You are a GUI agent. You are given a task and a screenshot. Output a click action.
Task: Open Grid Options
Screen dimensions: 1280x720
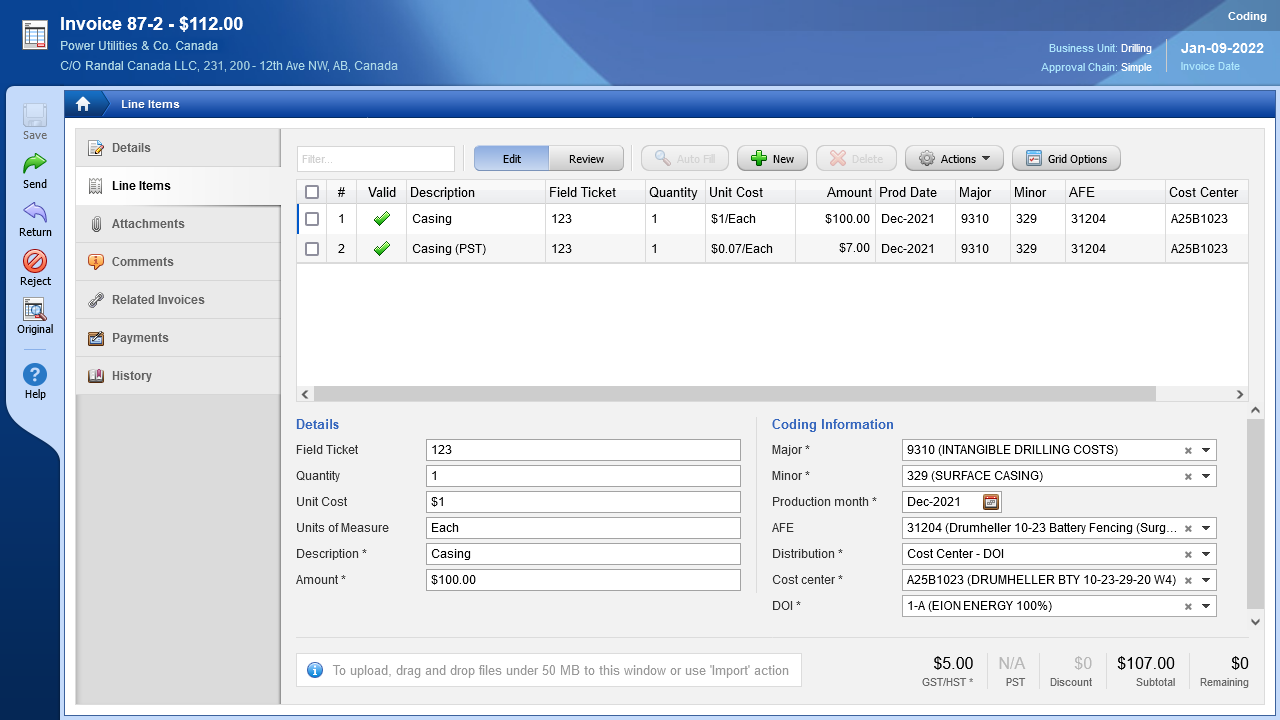pyautogui.click(x=1066, y=159)
